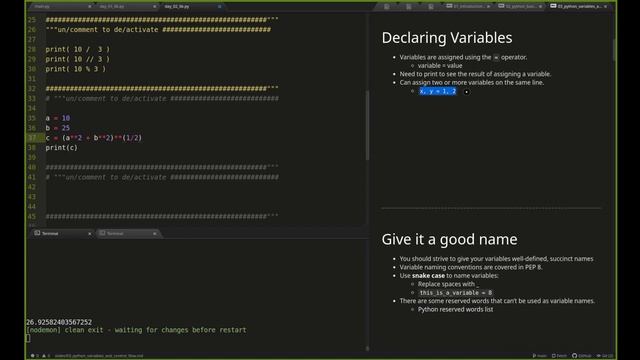This screenshot has height=360, width=640.
Task: Click first Terminal tab's terminal icon
Action: point(37,233)
